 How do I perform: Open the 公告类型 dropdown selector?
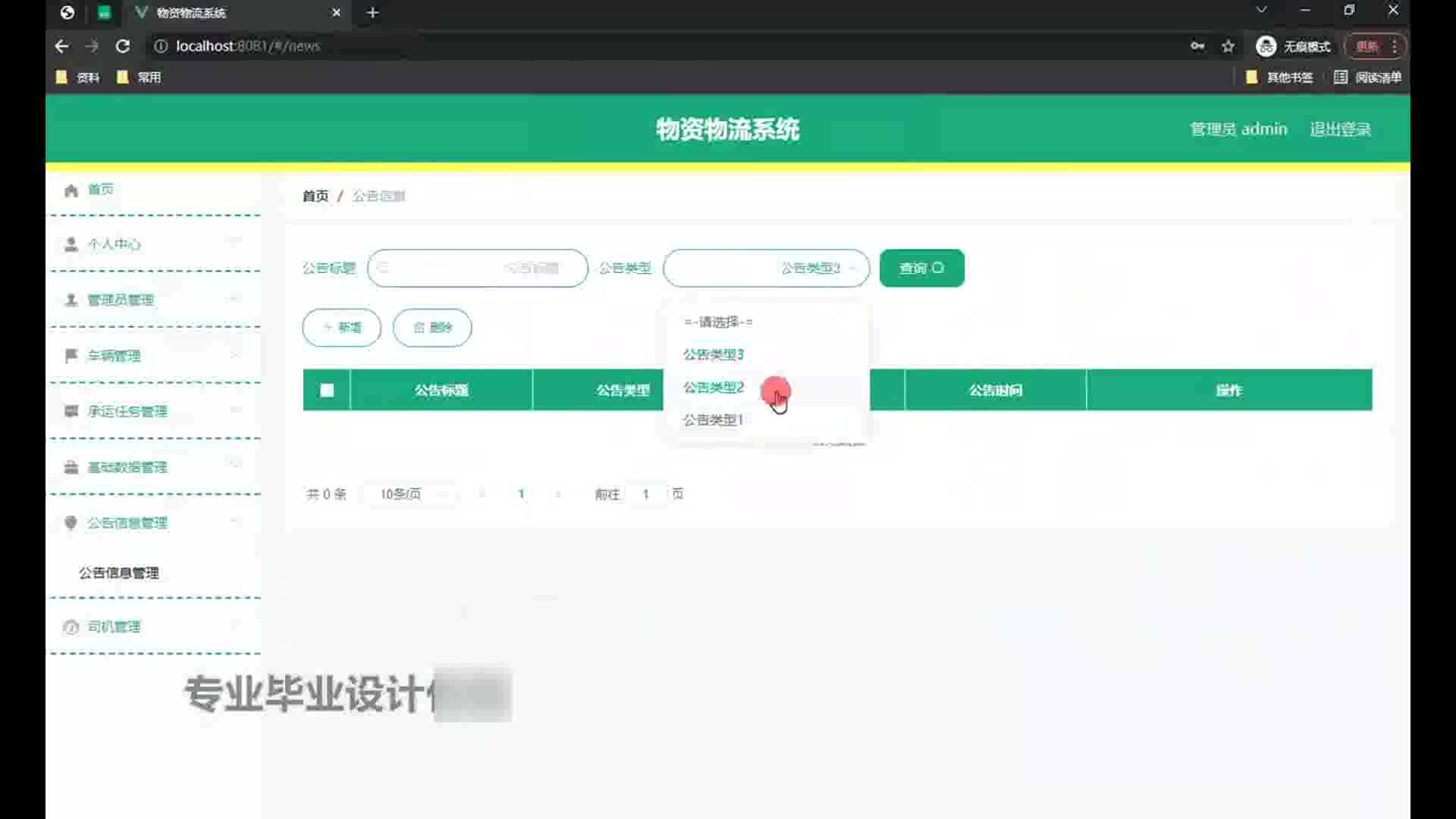point(766,268)
